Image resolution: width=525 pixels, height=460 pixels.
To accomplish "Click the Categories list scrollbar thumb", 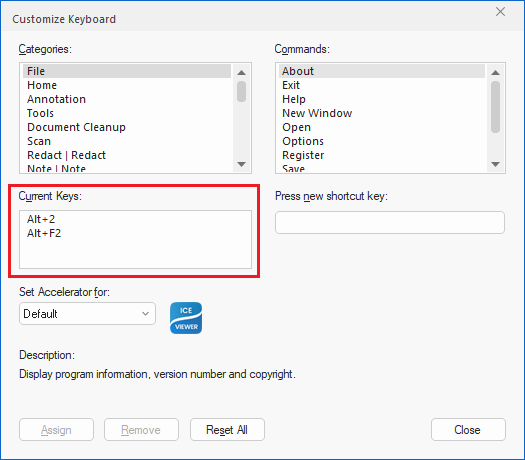I will [241, 91].
